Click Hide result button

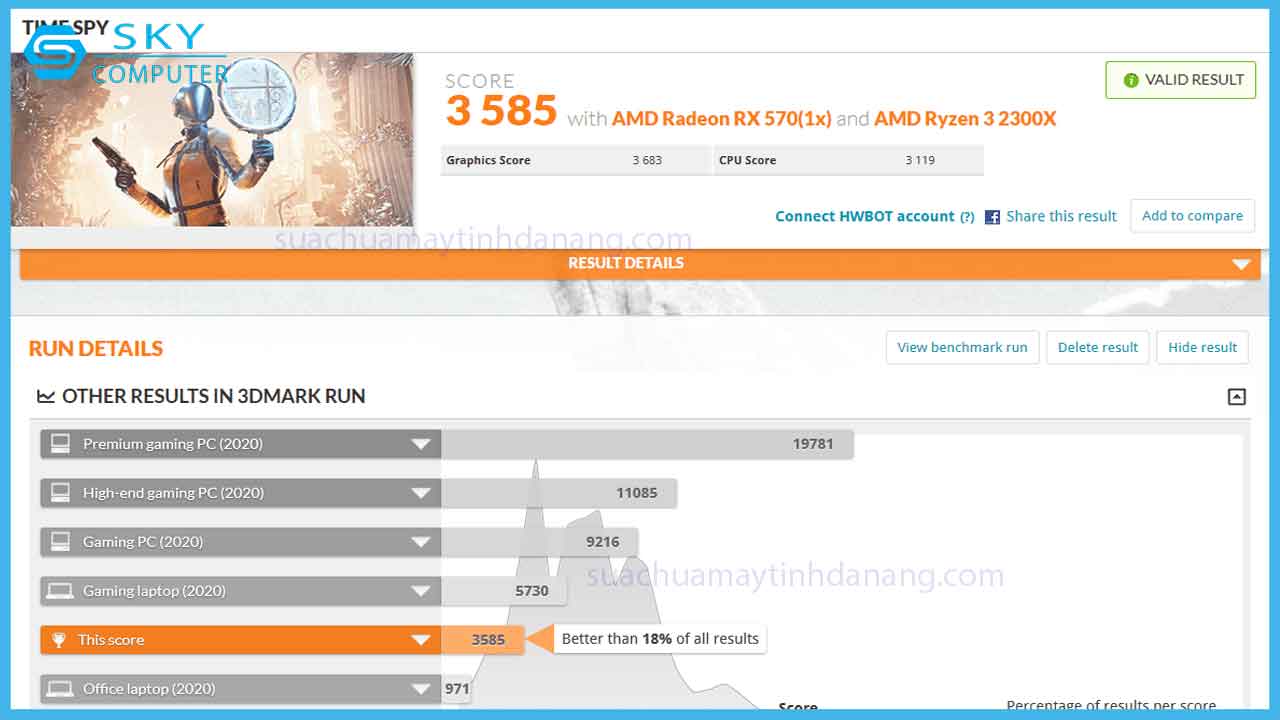click(x=1203, y=347)
